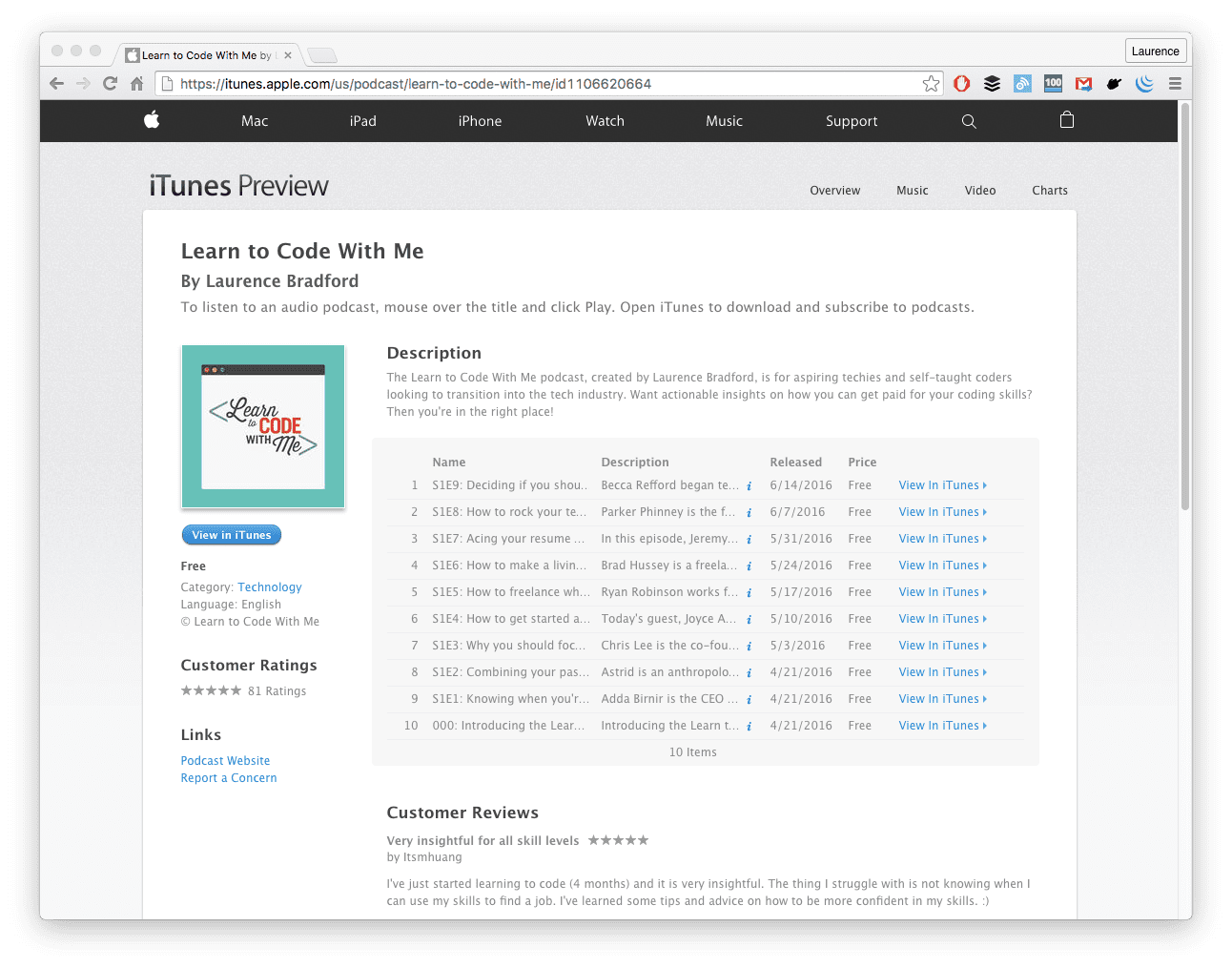Image resolution: width=1232 pixels, height=967 pixels.
Task: Bookmark page with the star icon
Action: (931, 84)
